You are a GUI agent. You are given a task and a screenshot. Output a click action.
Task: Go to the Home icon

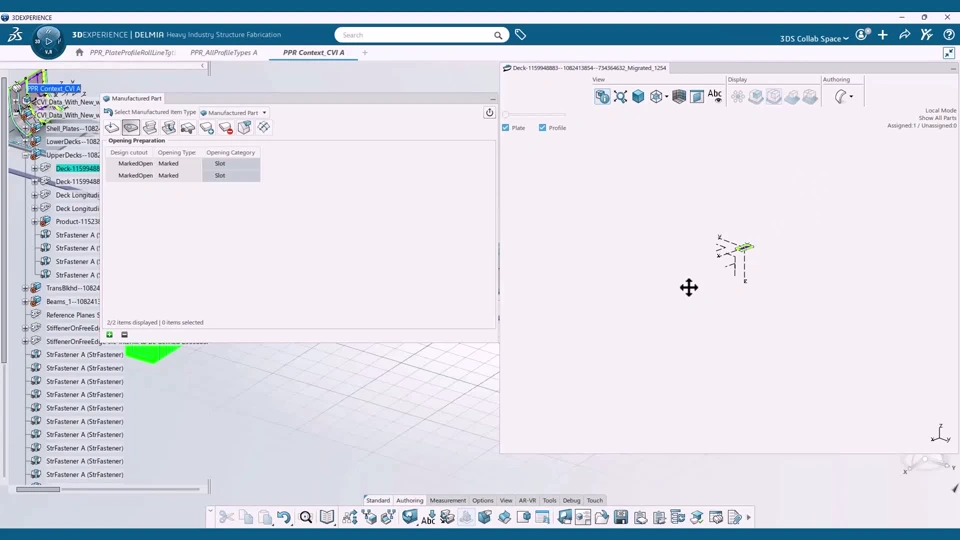[x=80, y=53]
